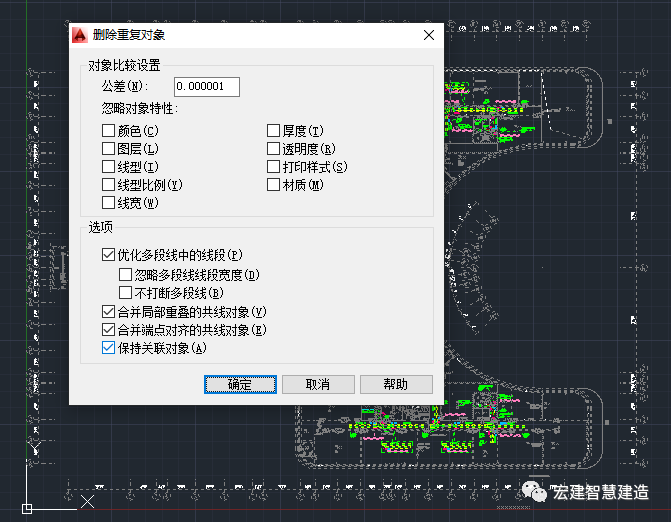Check the 厚度(T) option
This screenshot has height=522, width=671.
pyautogui.click(x=273, y=130)
